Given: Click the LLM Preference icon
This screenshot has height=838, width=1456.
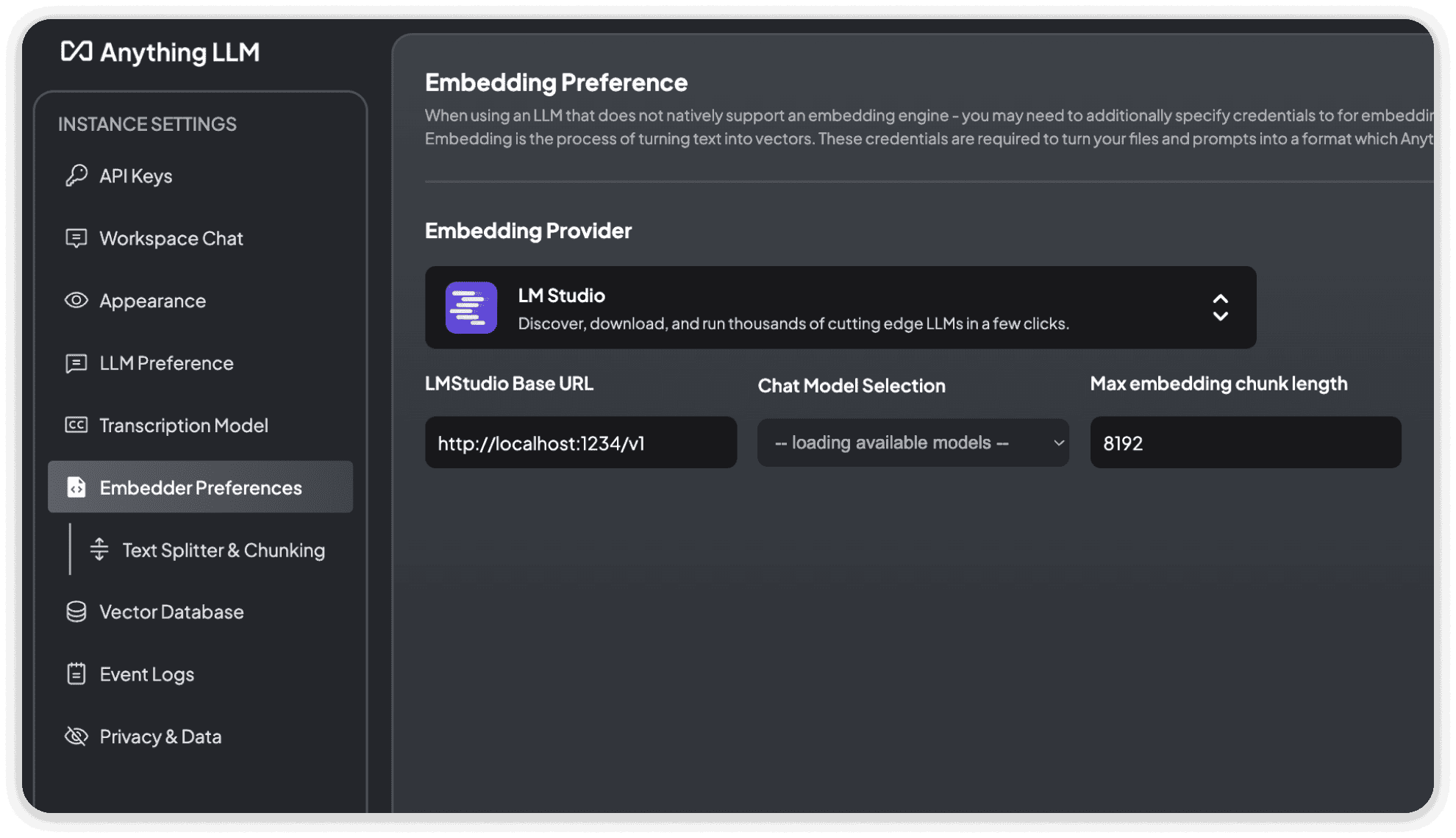Looking at the screenshot, I should click(x=77, y=362).
